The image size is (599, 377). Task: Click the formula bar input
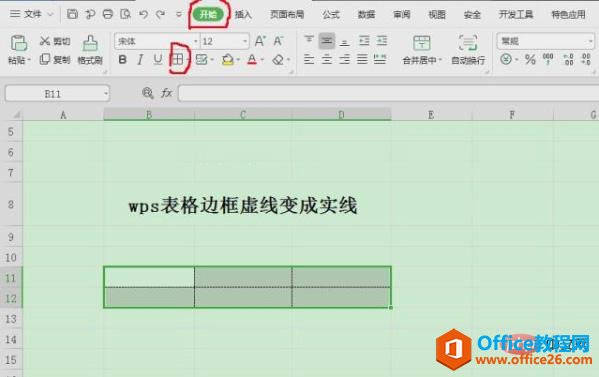point(388,94)
